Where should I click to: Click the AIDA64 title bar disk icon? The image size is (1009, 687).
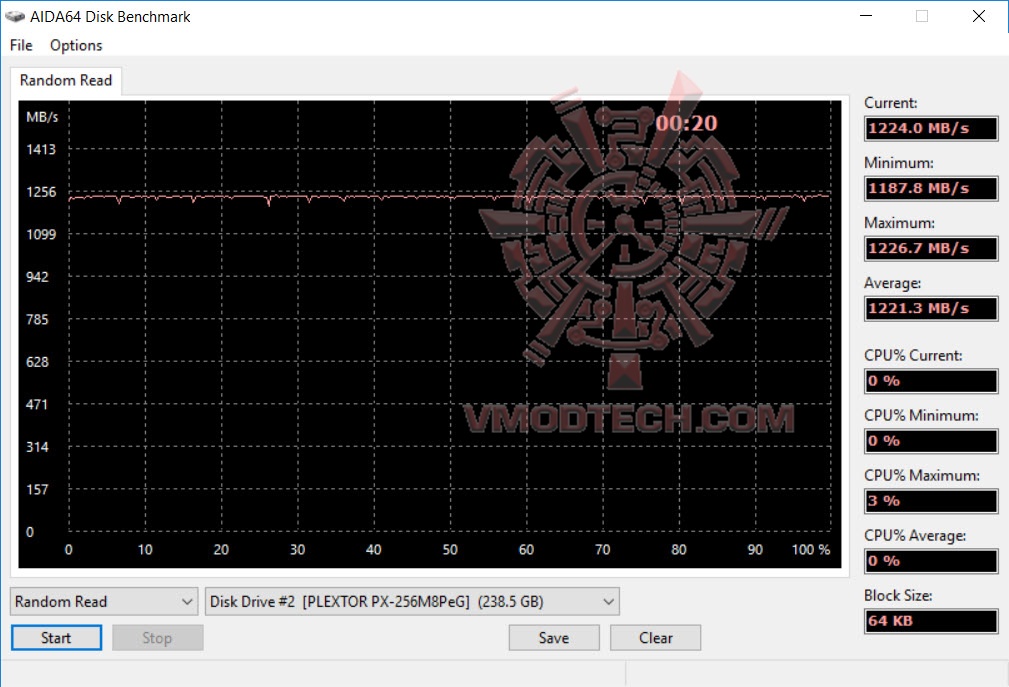coord(15,16)
